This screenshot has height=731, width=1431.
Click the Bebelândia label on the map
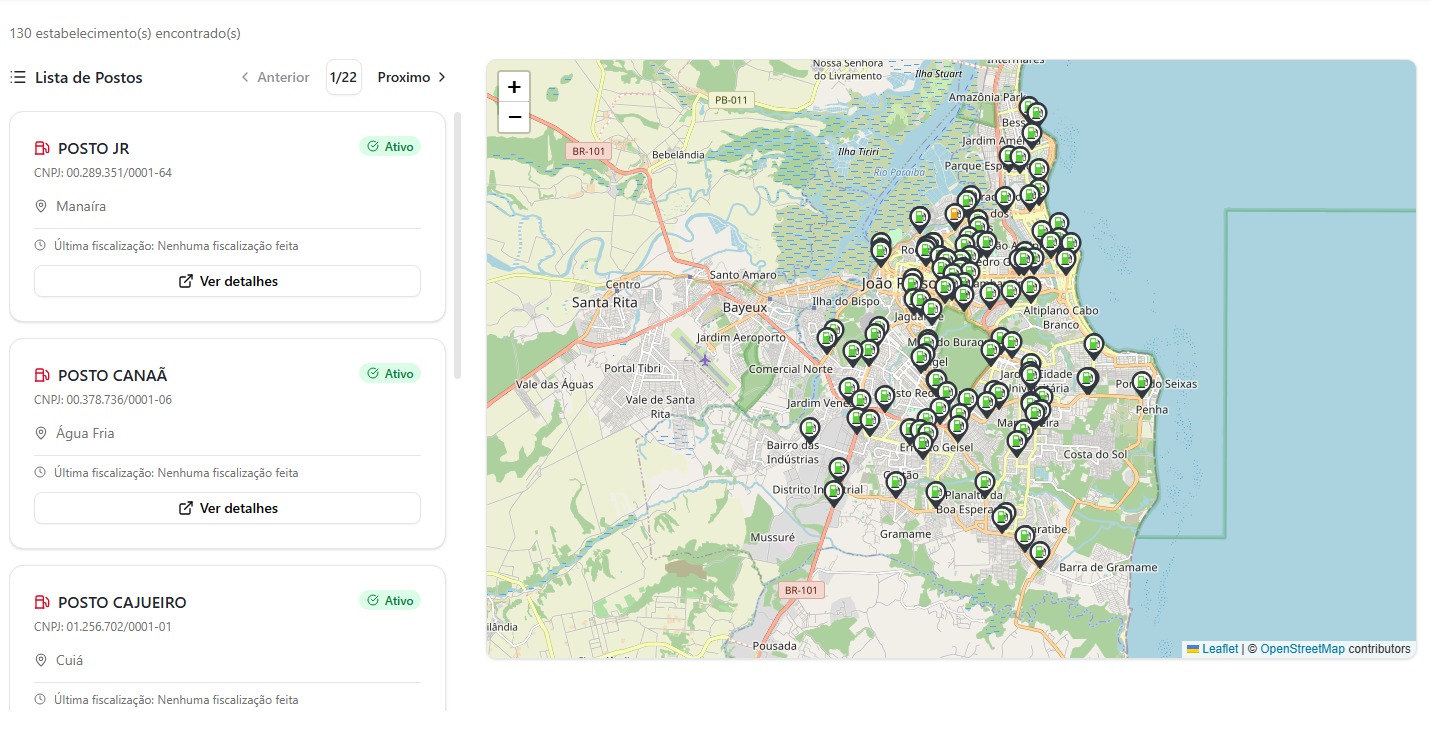pyautogui.click(x=678, y=155)
